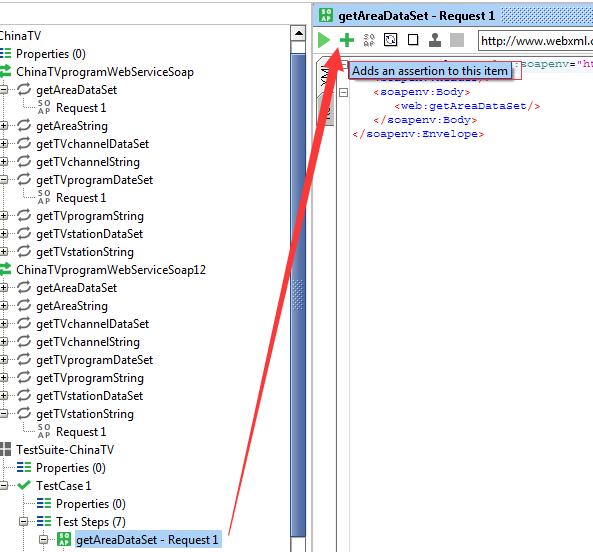Click the endpoint URL field starting http://www.webxml
Image resolution: width=593 pixels, height=552 pixels.
tap(536, 40)
